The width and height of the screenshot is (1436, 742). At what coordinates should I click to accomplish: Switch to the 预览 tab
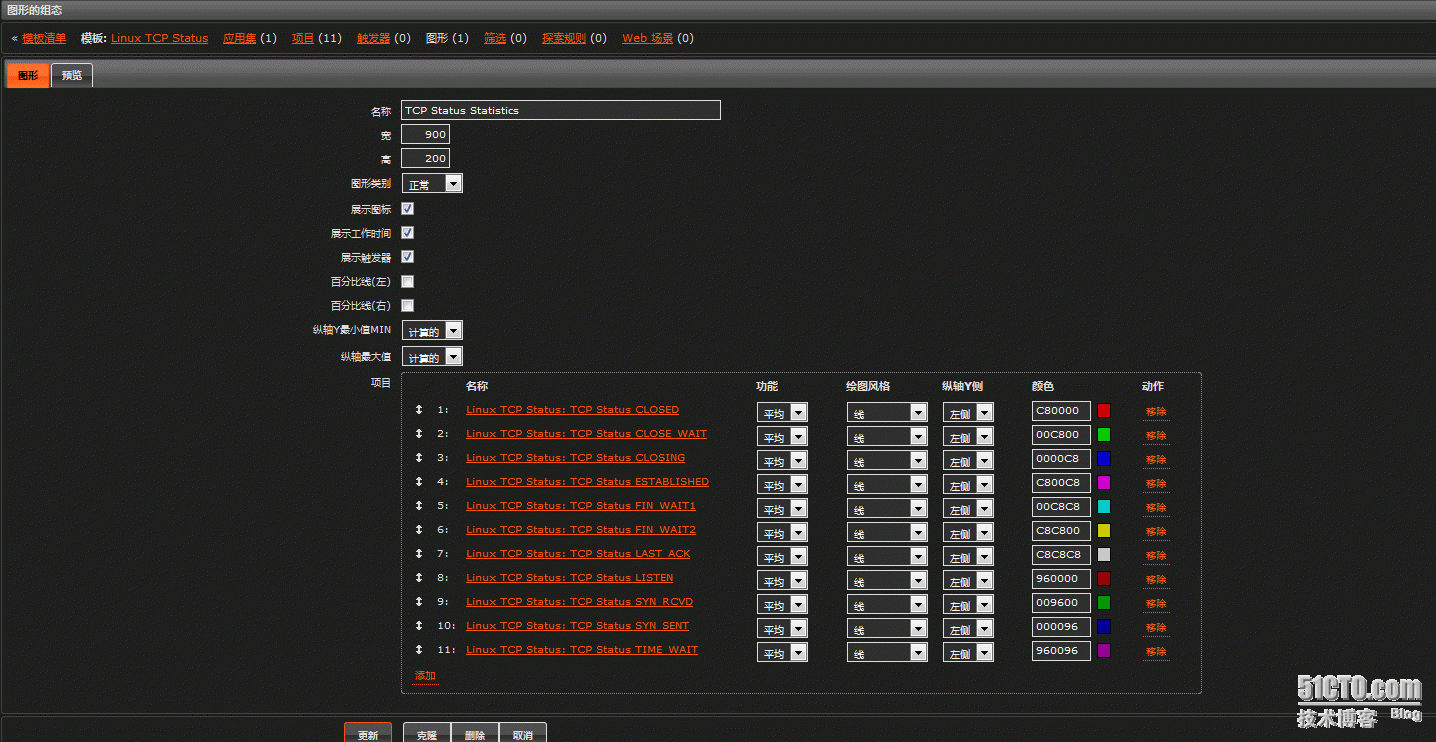(72, 75)
